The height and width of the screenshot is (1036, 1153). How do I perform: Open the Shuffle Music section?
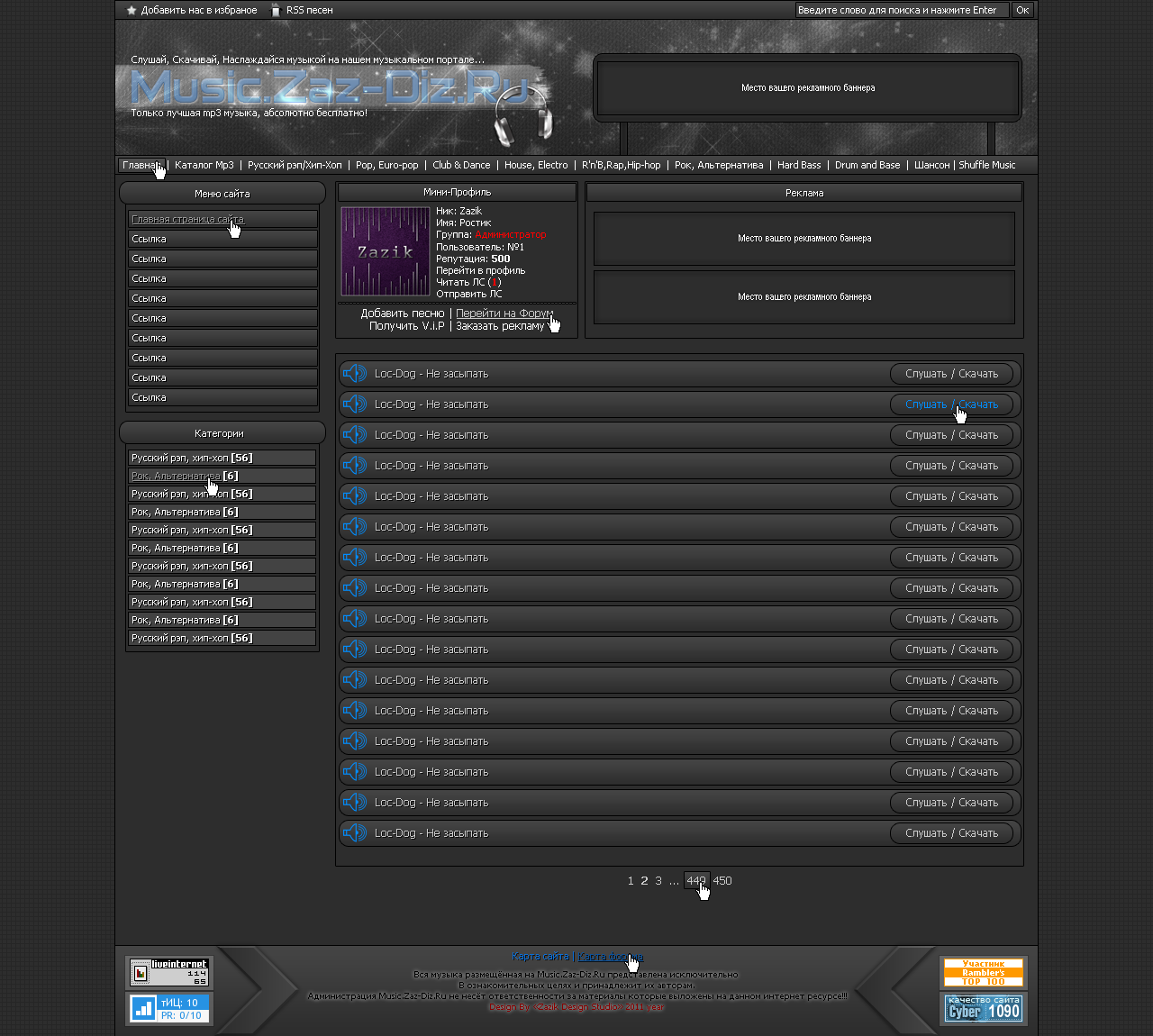(x=987, y=165)
